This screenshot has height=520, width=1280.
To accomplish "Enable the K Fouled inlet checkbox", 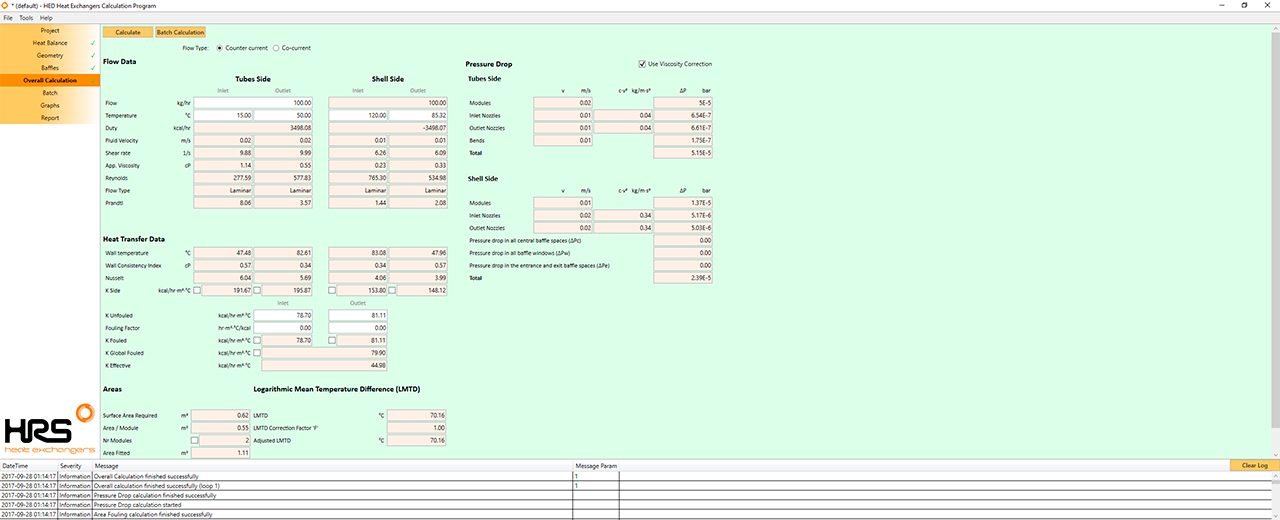I will [258, 340].
